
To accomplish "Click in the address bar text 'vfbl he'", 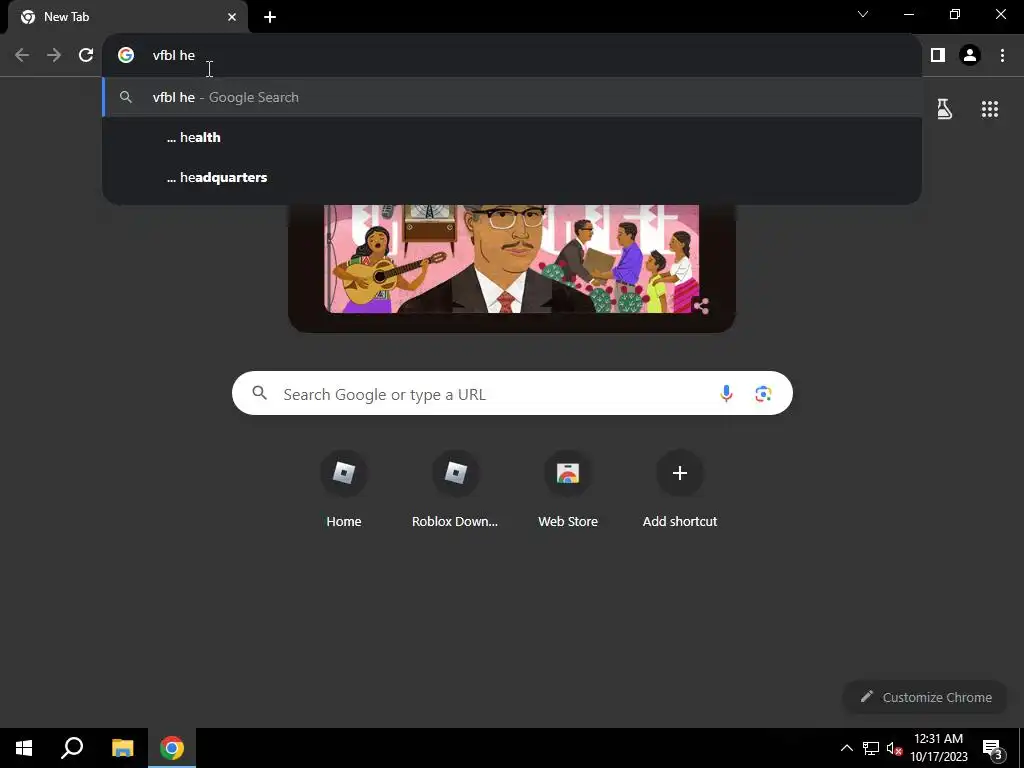I will [x=174, y=56].
